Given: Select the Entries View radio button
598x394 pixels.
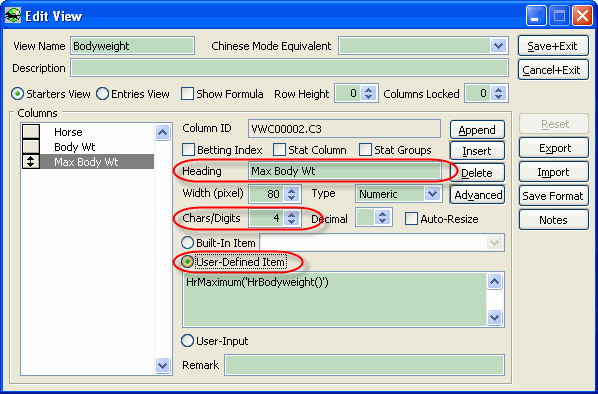Looking at the screenshot, I should [102, 94].
